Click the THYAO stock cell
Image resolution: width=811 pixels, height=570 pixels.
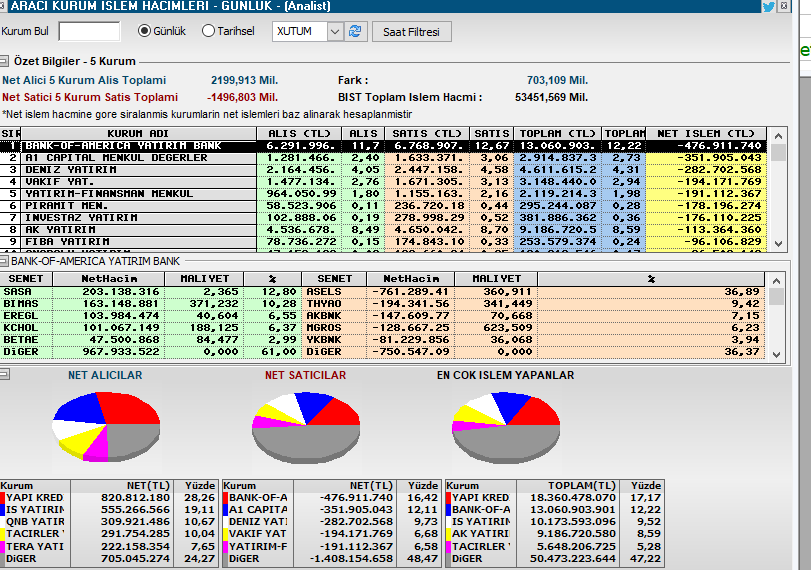(334, 304)
